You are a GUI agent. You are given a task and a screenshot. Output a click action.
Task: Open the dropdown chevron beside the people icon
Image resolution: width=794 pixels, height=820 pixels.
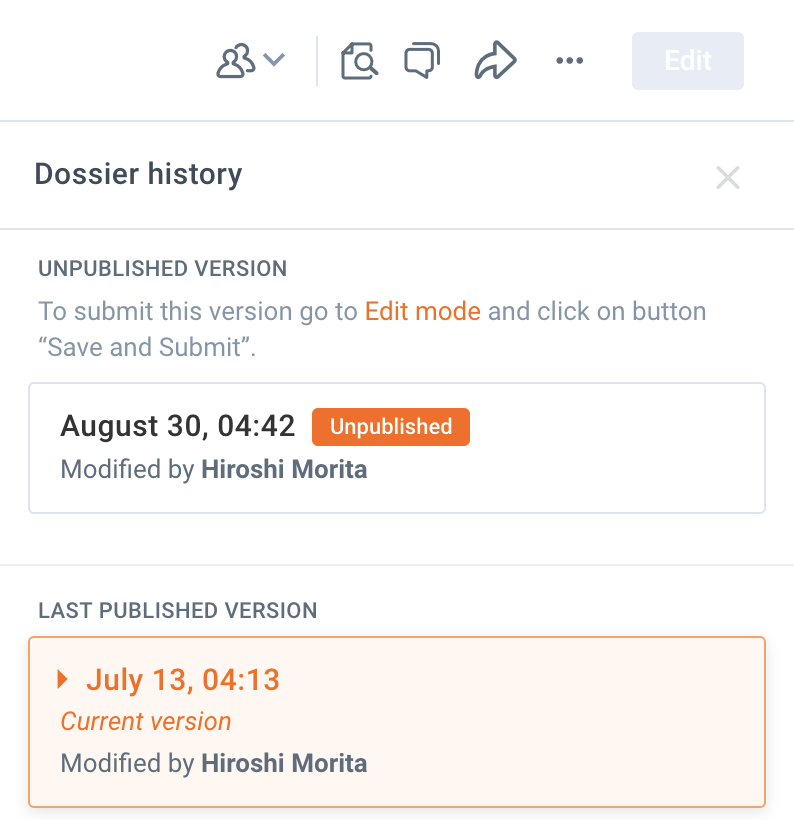[x=274, y=61]
